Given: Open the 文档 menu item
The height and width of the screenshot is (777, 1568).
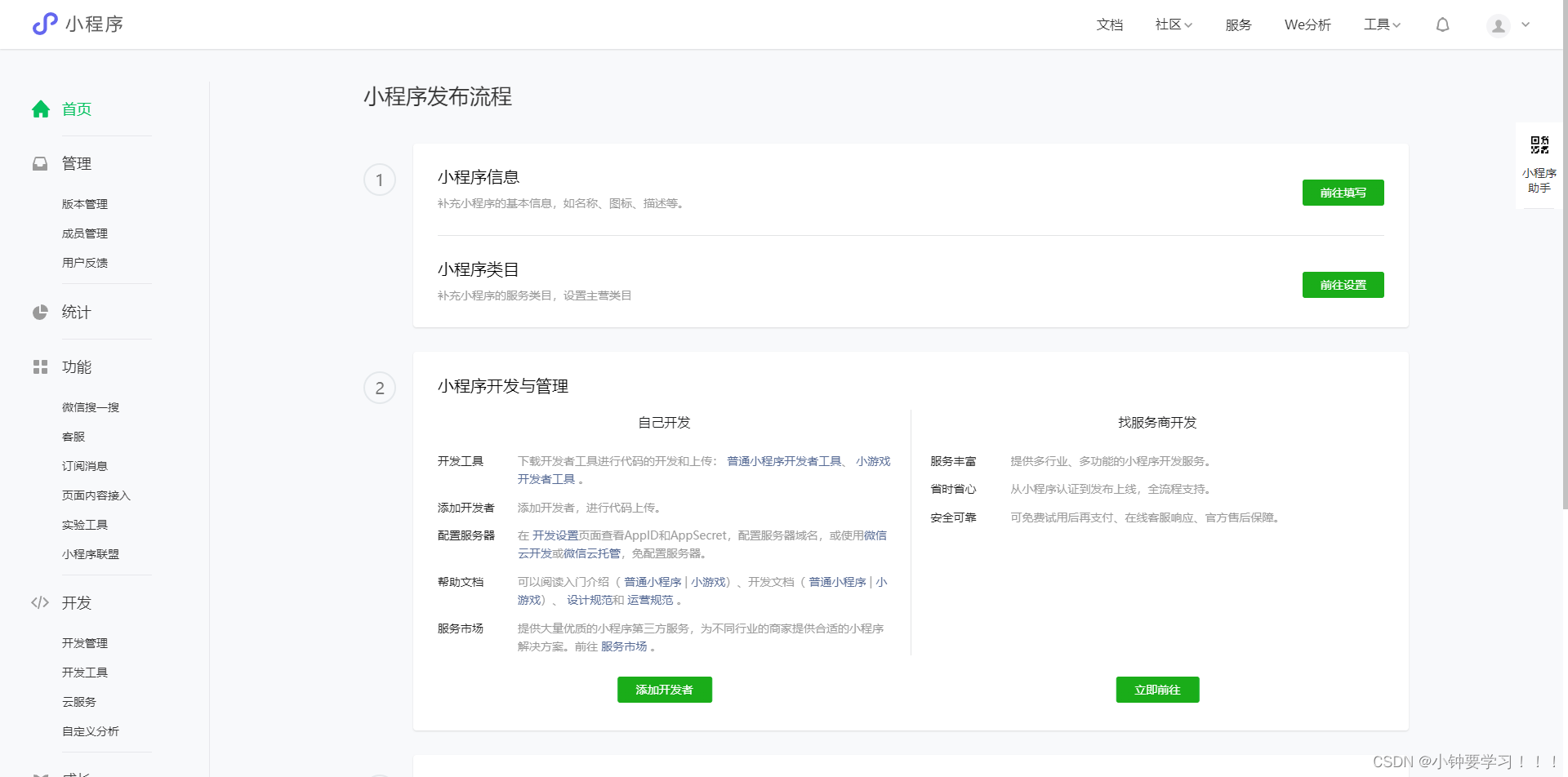Looking at the screenshot, I should click(1109, 24).
